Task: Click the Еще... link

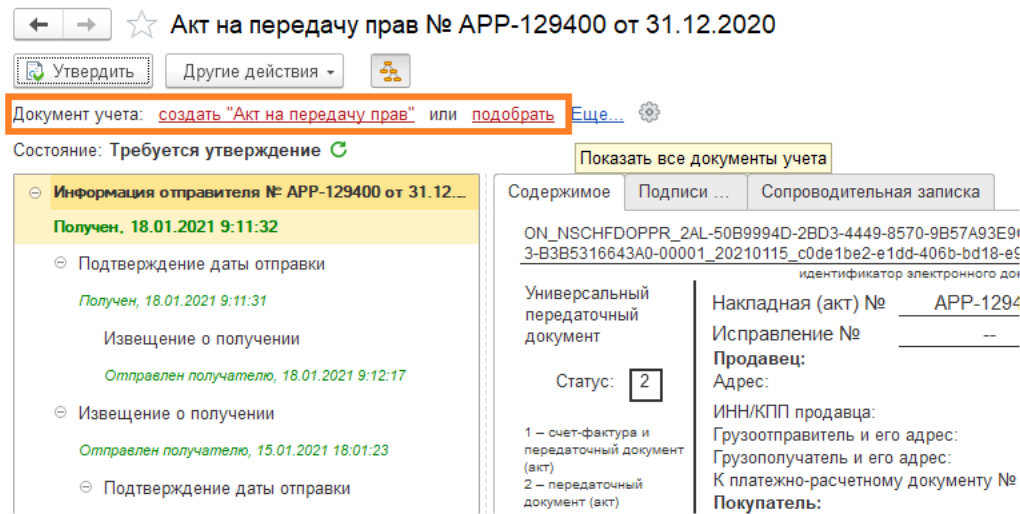Action: pos(597,114)
